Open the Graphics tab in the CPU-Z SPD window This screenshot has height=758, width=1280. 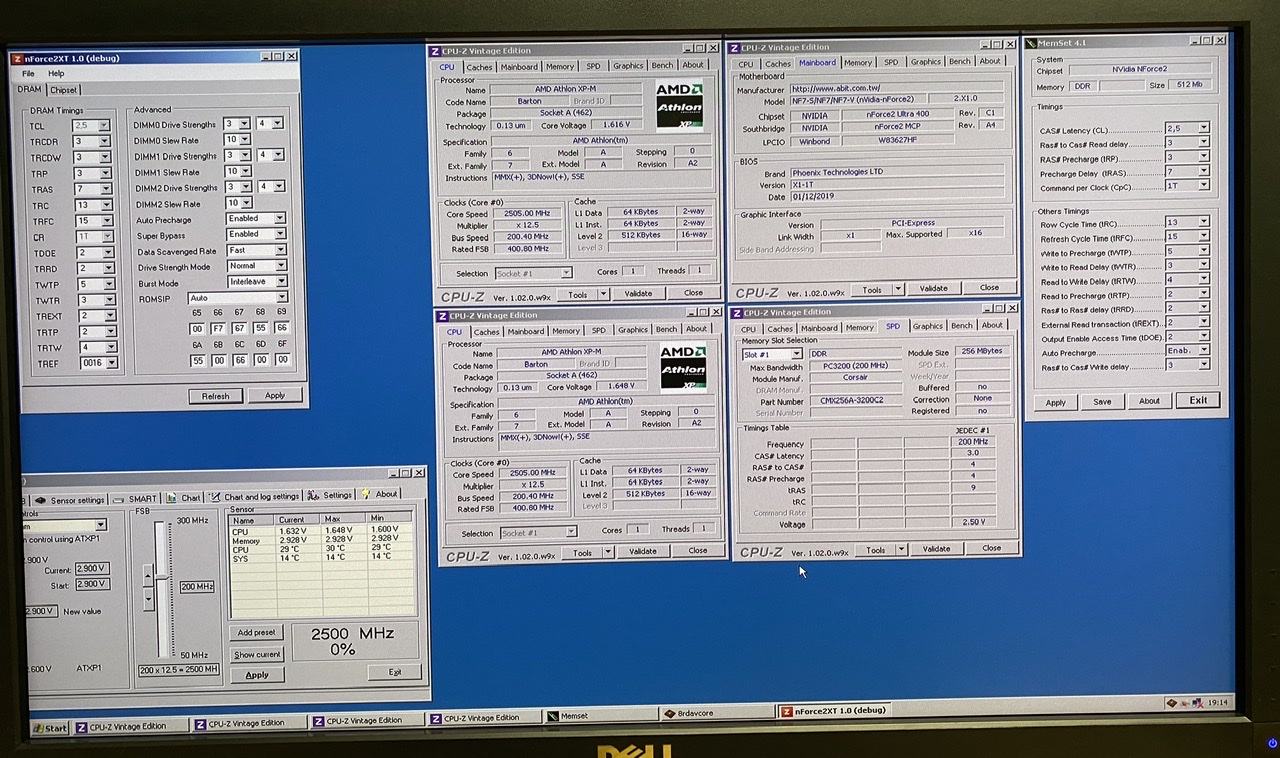tap(927, 325)
